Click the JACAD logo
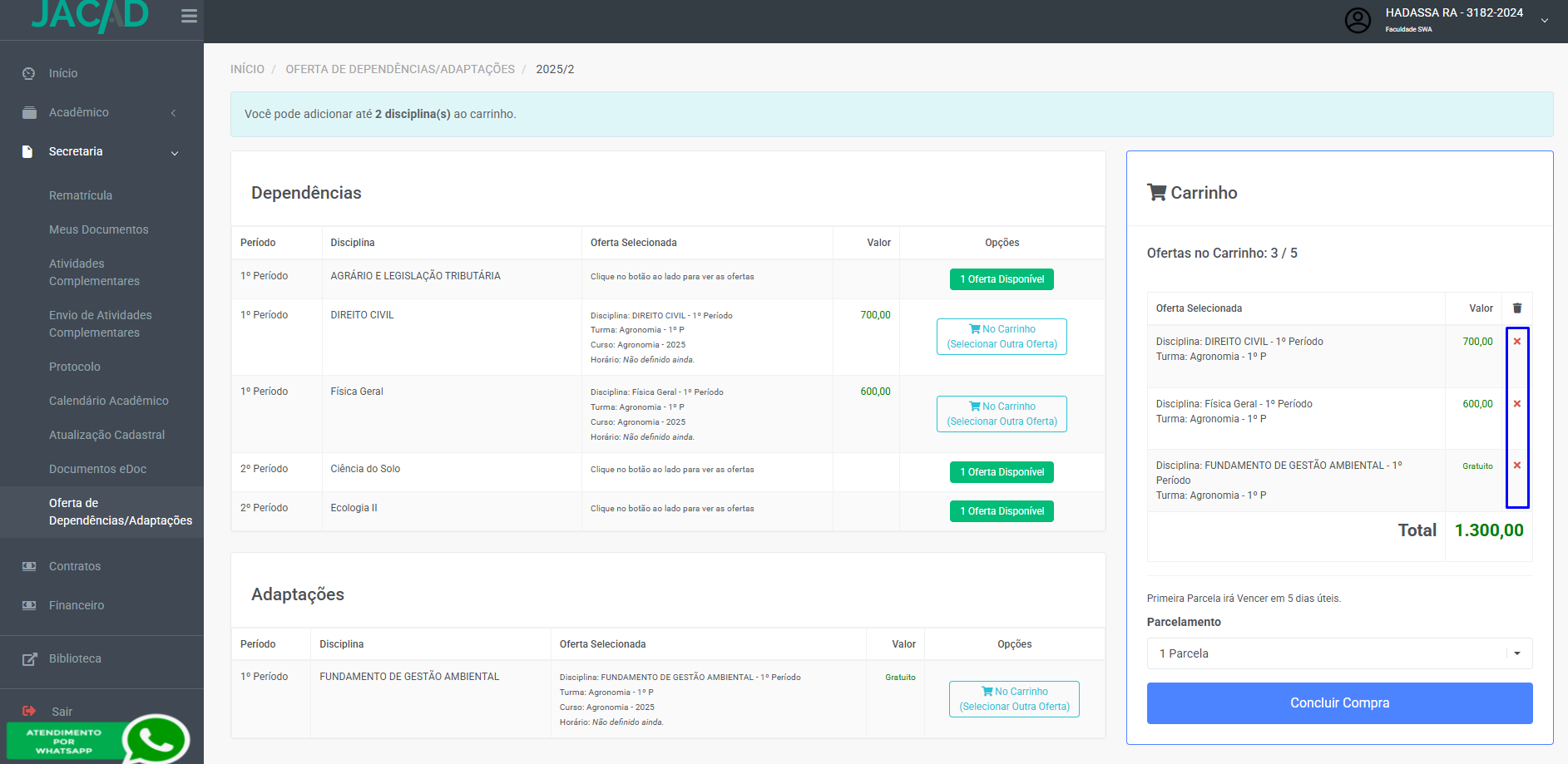The width and height of the screenshot is (1568, 764). (x=90, y=15)
